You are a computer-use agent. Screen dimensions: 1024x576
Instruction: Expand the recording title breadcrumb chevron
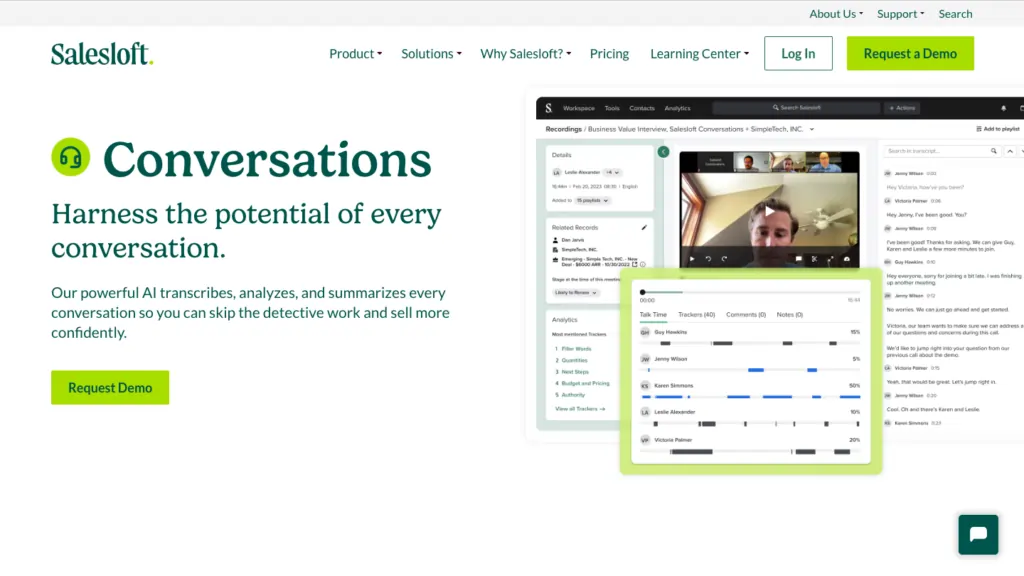(x=812, y=129)
